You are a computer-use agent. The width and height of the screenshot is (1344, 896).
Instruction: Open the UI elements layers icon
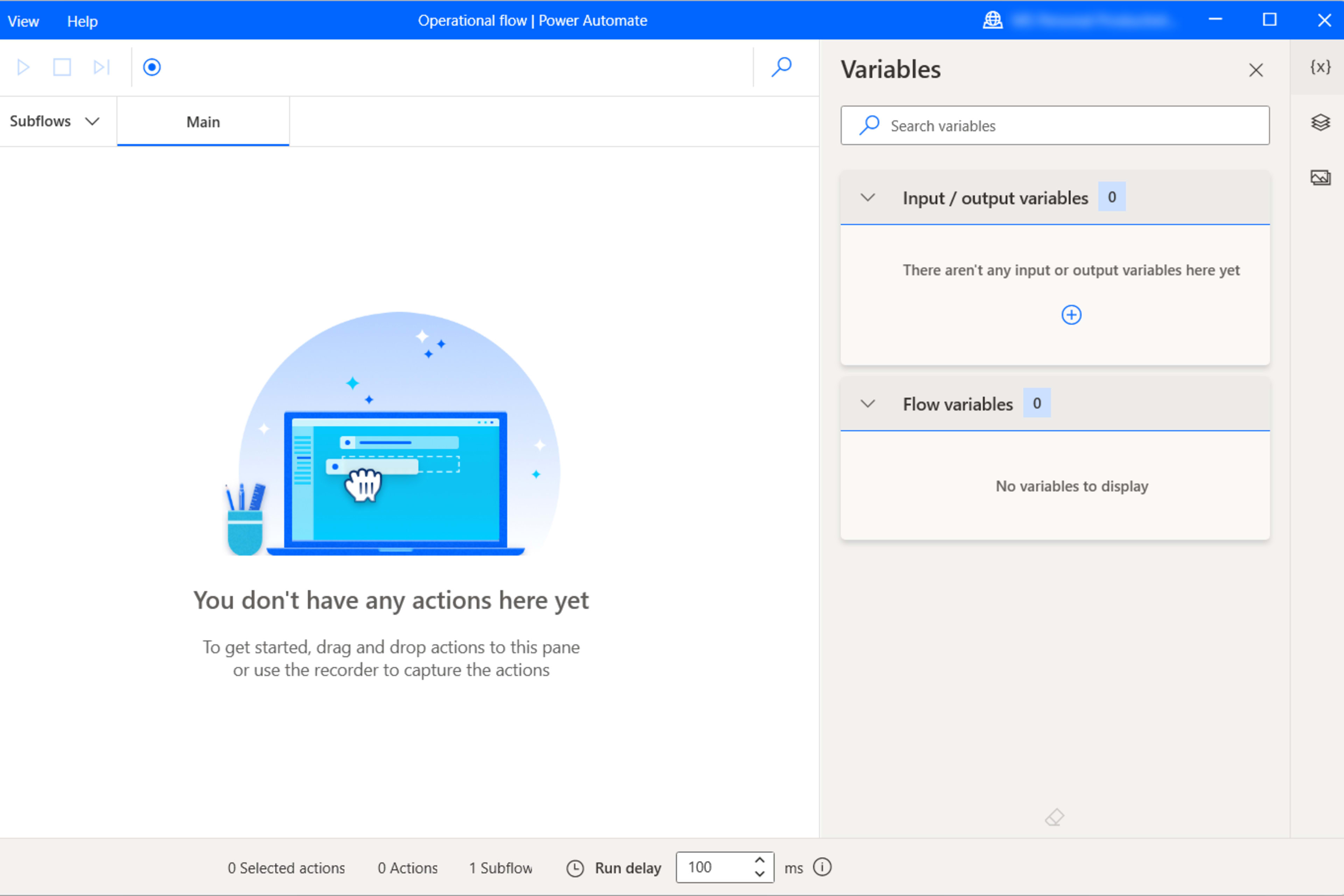click(x=1320, y=122)
